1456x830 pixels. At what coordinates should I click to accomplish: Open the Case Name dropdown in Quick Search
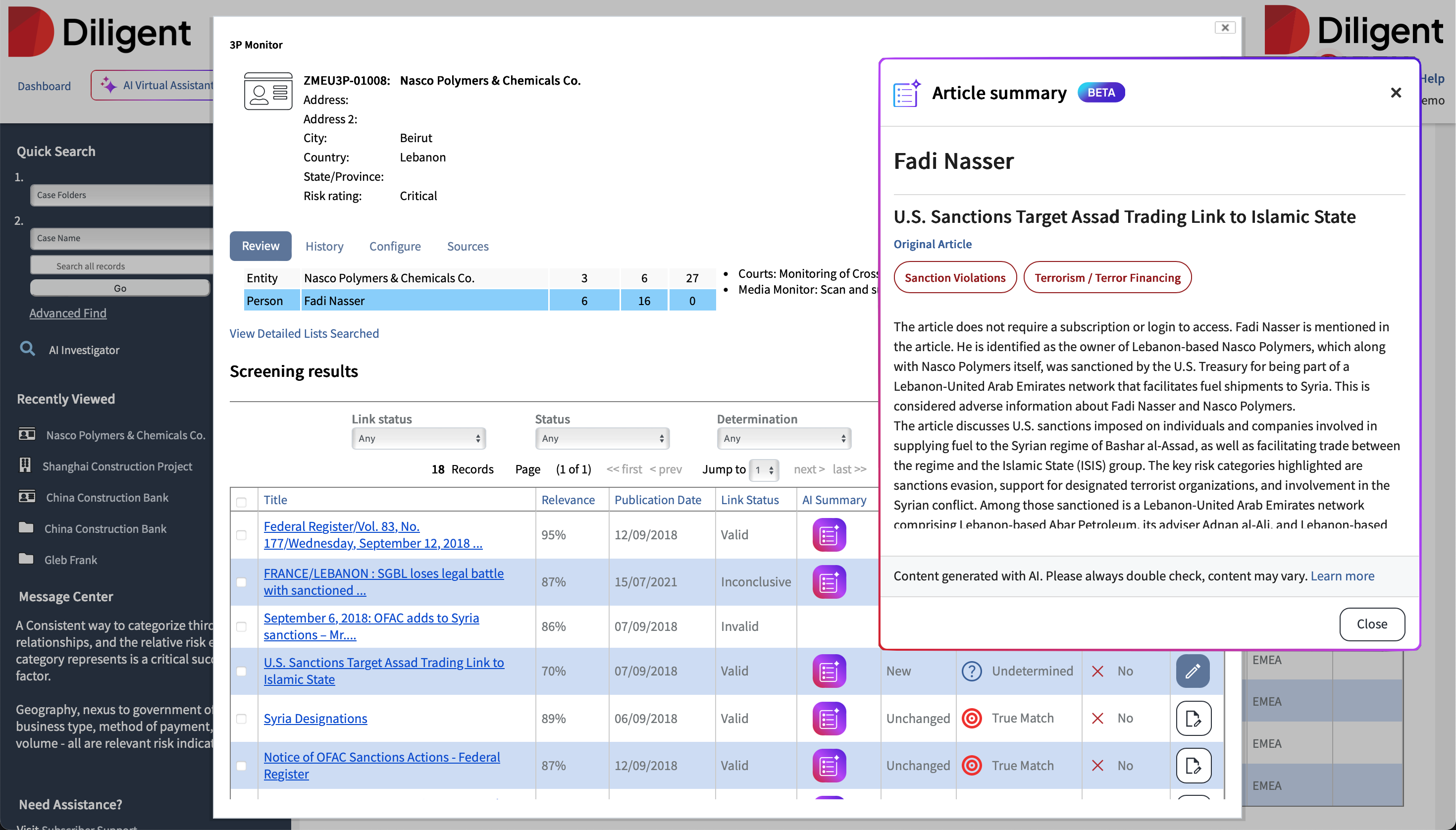point(121,238)
